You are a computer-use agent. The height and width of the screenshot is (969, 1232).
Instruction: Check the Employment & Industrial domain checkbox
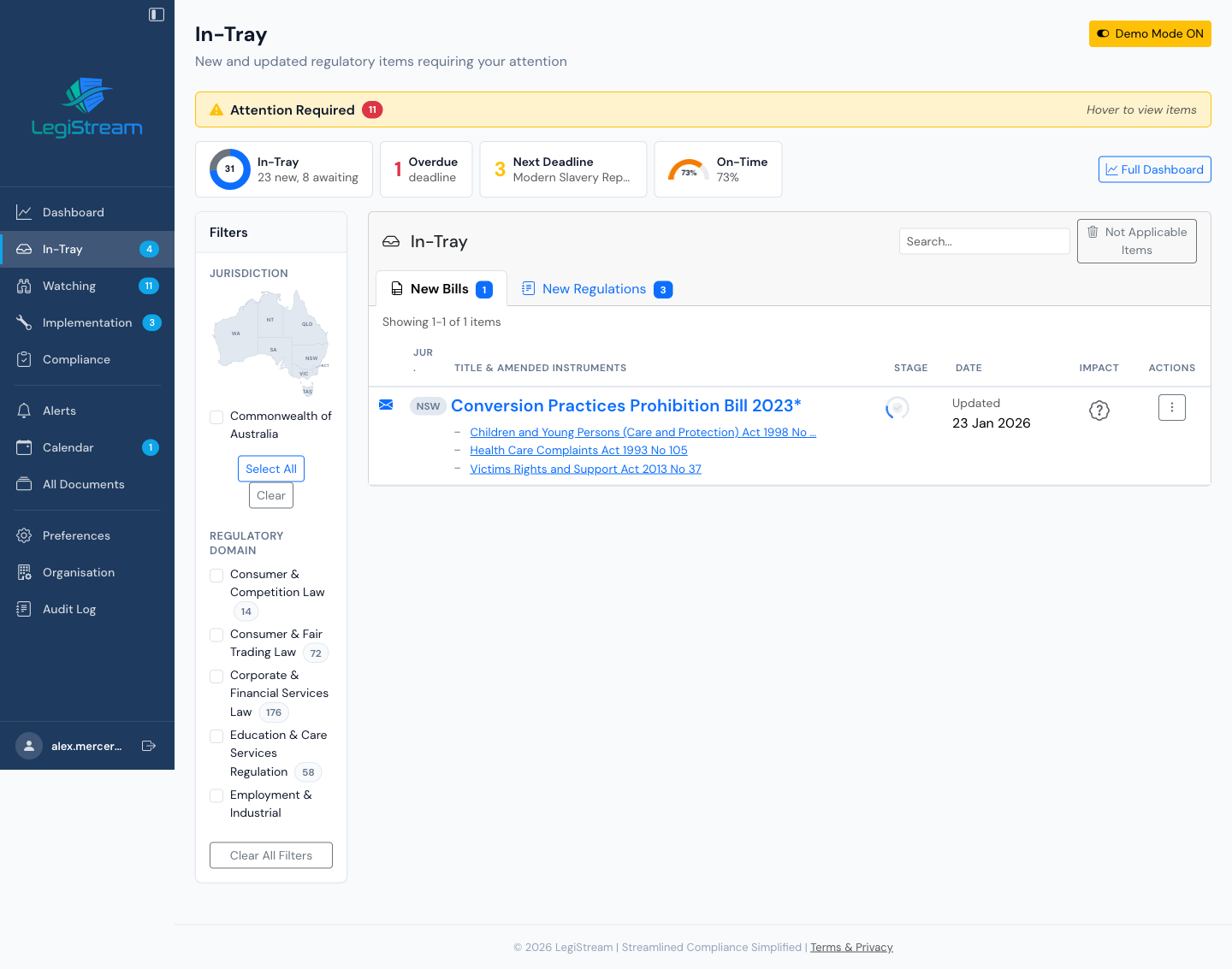pos(216,795)
